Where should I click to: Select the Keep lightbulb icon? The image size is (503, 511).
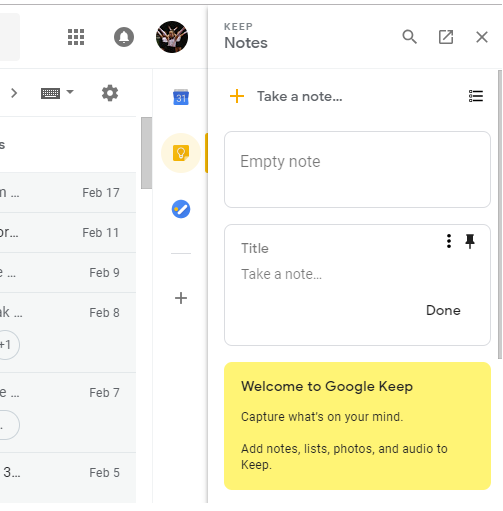pos(181,153)
